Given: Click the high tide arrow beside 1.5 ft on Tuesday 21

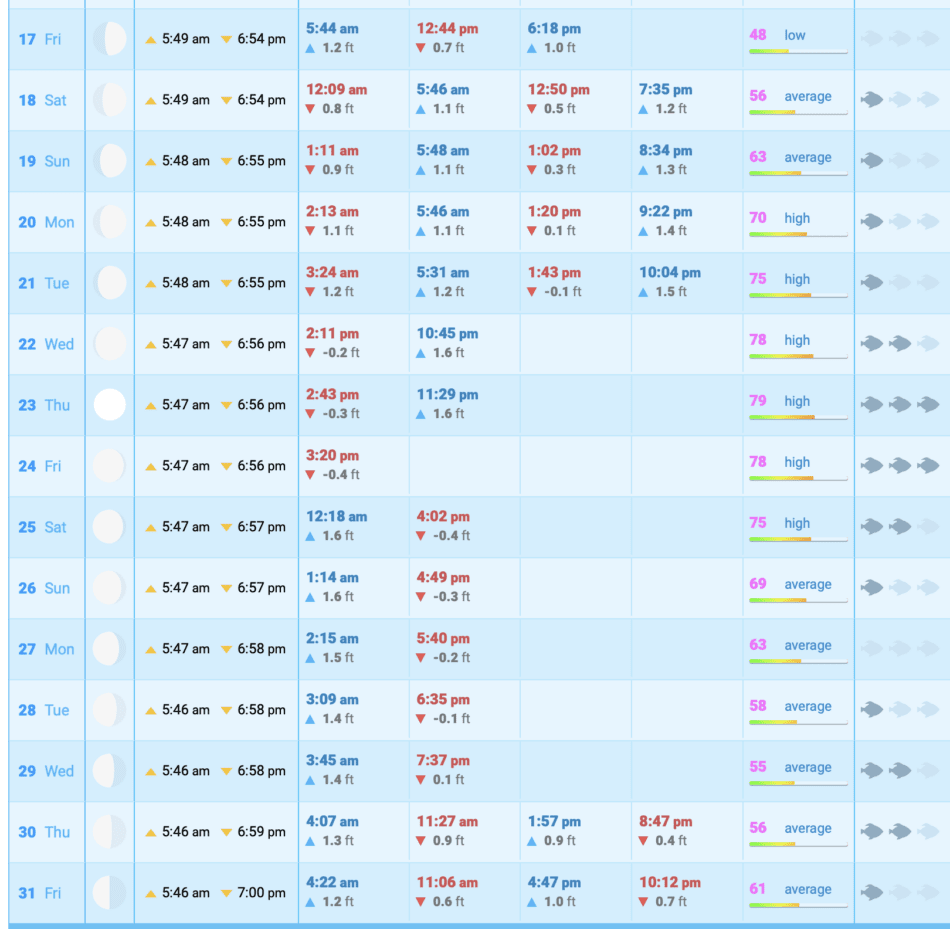Looking at the screenshot, I should coord(644,292).
